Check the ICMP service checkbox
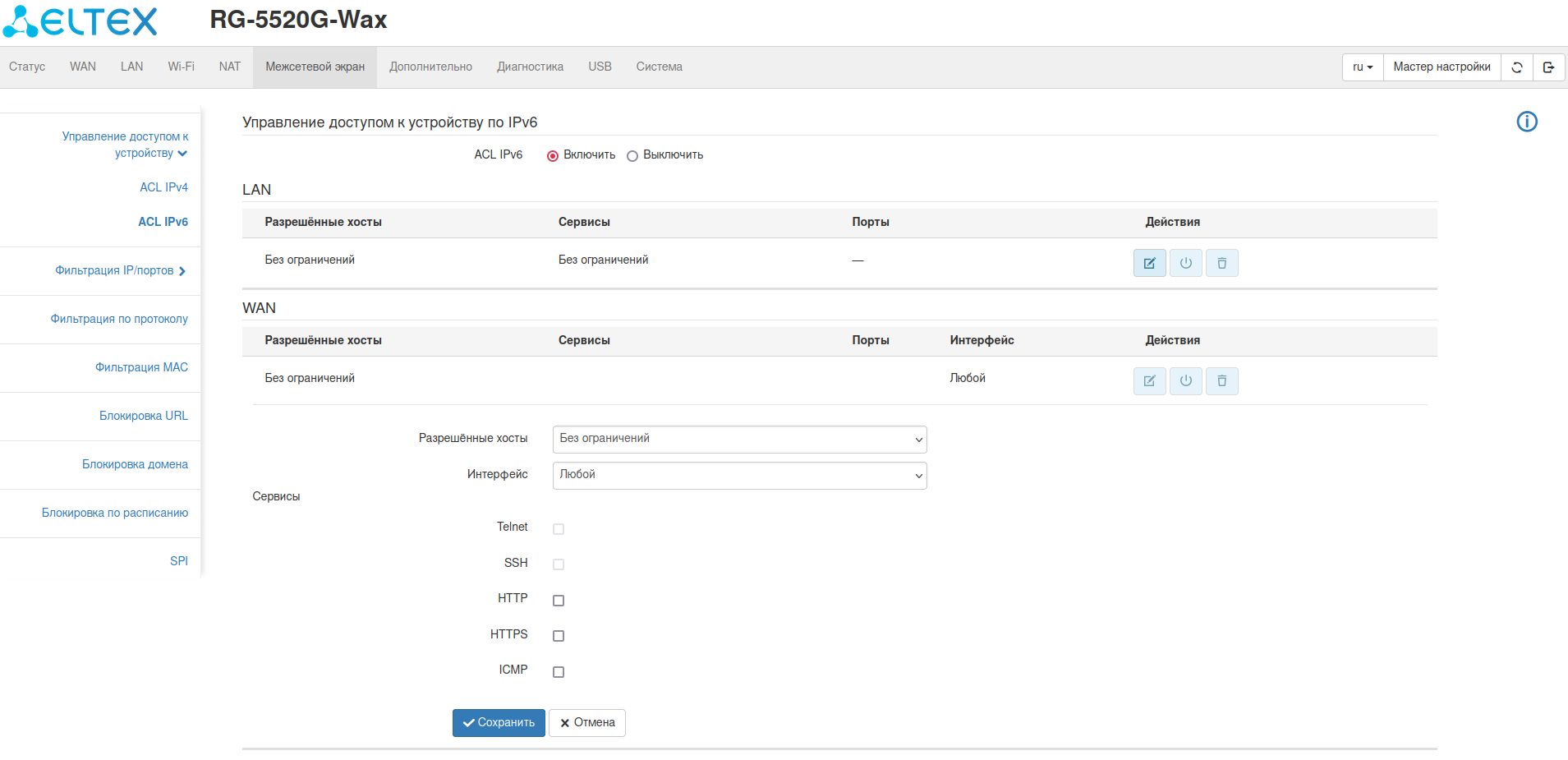Screen dimensions: 1568x760 click(559, 672)
